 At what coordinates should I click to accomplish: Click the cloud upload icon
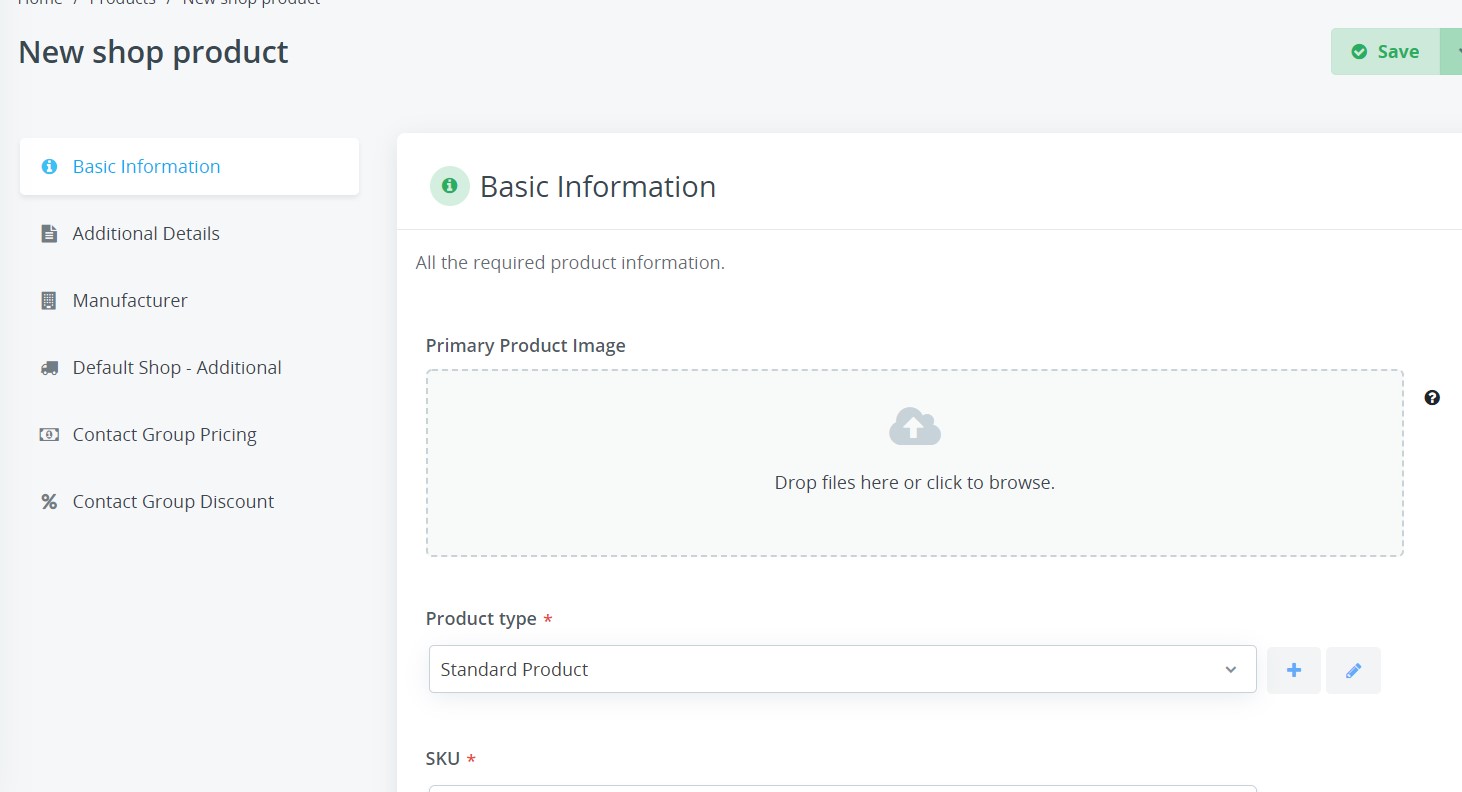point(914,427)
